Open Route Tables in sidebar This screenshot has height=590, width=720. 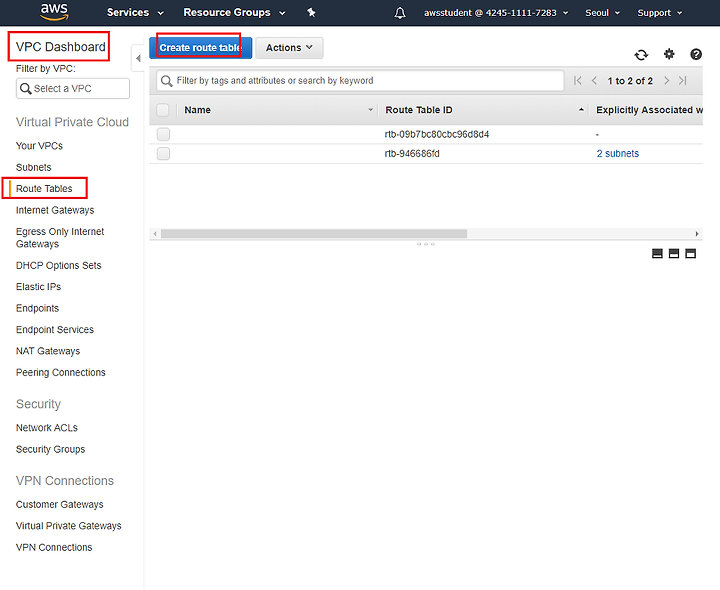click(44, 189)
